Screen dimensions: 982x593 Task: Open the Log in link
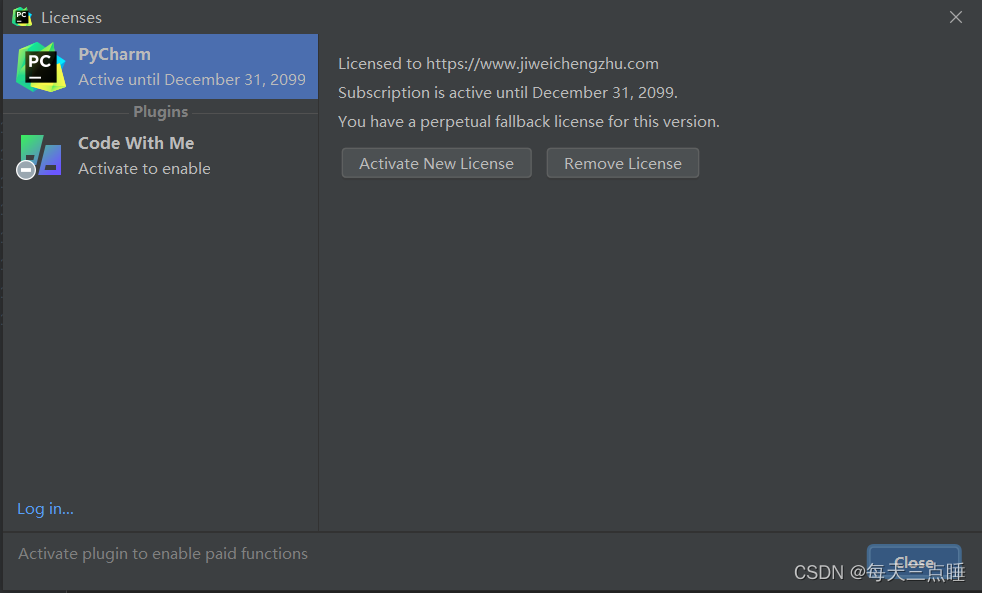point(45,508)
